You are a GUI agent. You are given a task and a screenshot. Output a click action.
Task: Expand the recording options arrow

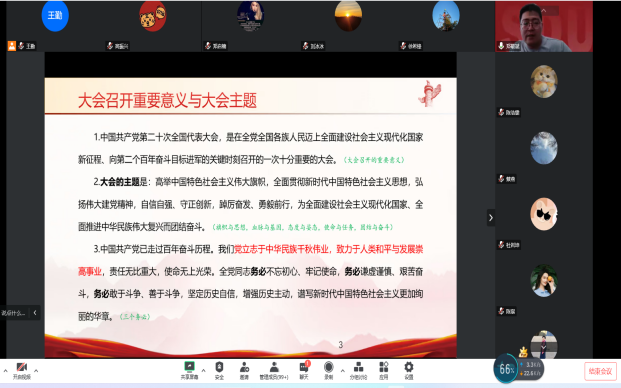(343, 371)
